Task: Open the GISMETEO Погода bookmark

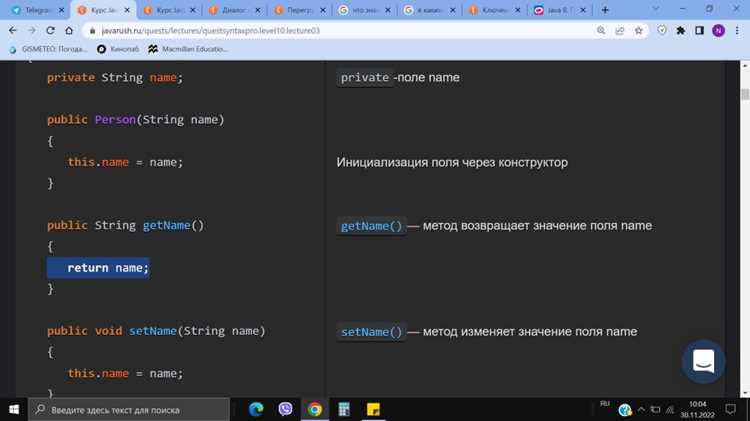Action: (x=48, y=49)
